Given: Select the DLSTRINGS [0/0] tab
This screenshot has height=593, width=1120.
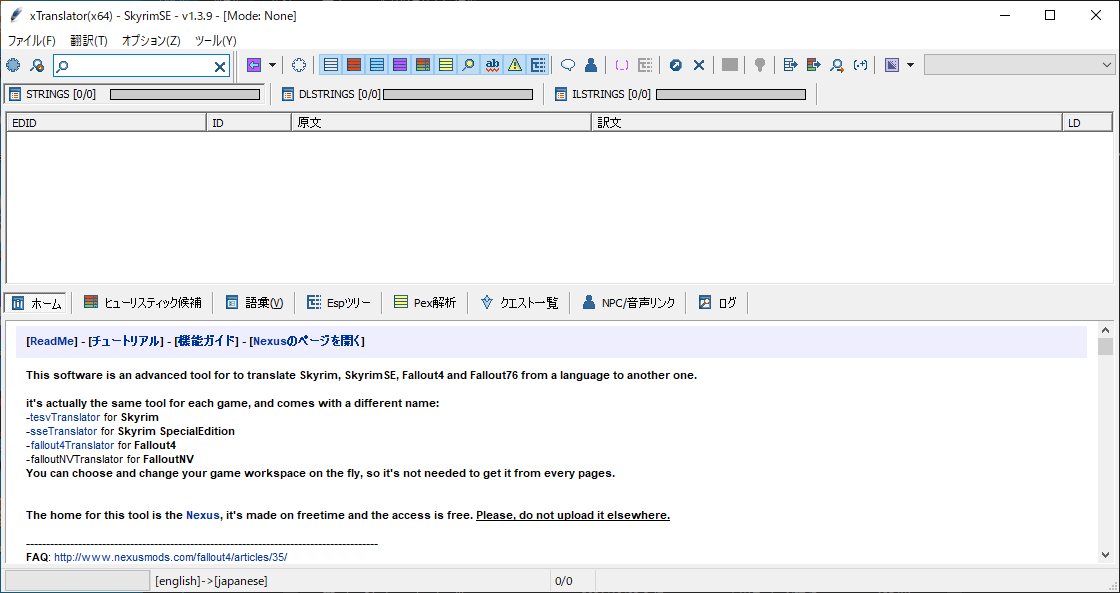Looking at the screenshot, I should click(x=331, y=94).
